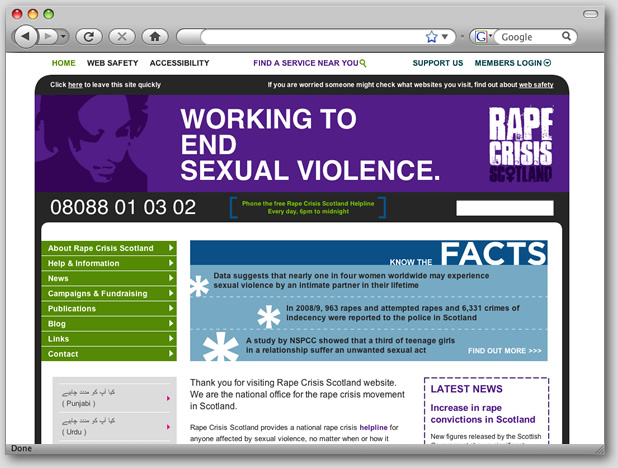618x468 pixels.
Task: Click the Rape Crisis Scotland logo
Action: (x=519, y=144)
